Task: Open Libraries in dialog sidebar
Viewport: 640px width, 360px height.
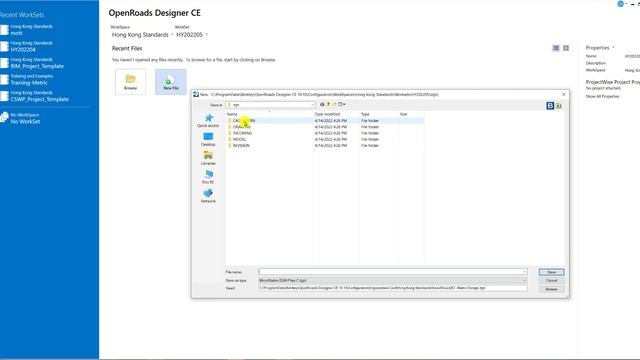Action: [x=208, y=158]
